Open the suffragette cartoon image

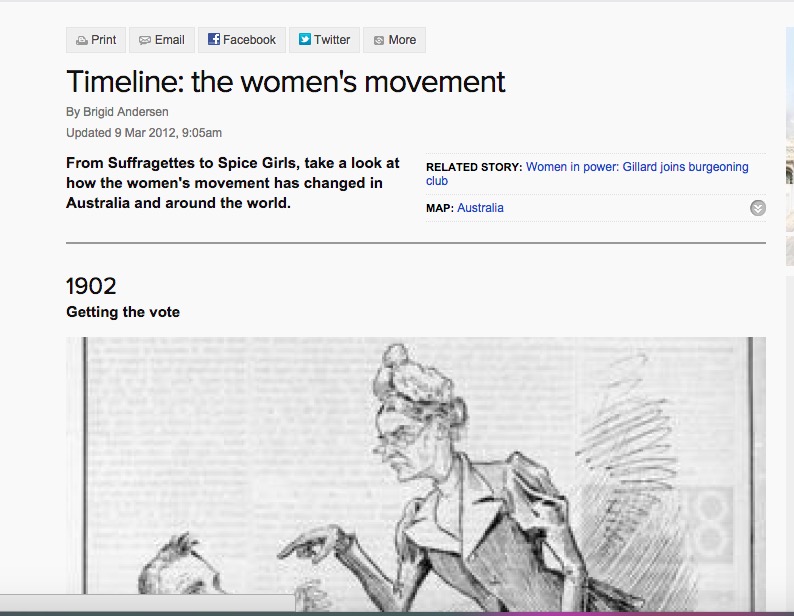pyautogui.click(x=416, y=474)
